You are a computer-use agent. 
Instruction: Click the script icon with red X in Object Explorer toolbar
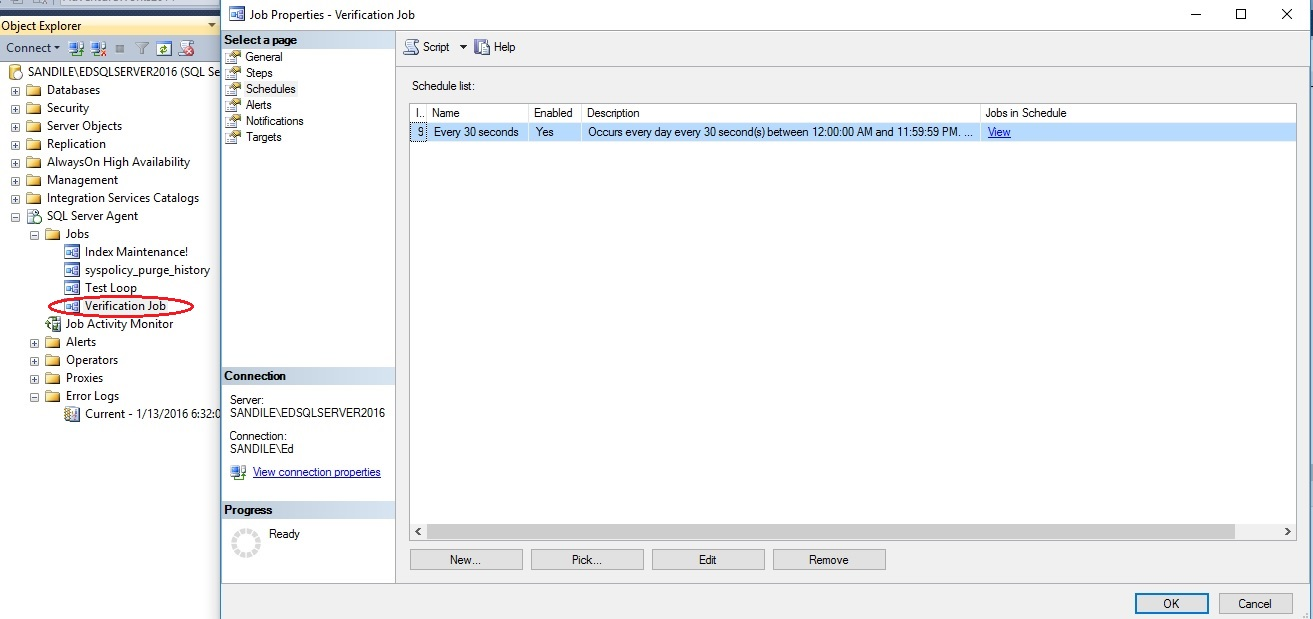pyautogui.click(x=185, y=48)
